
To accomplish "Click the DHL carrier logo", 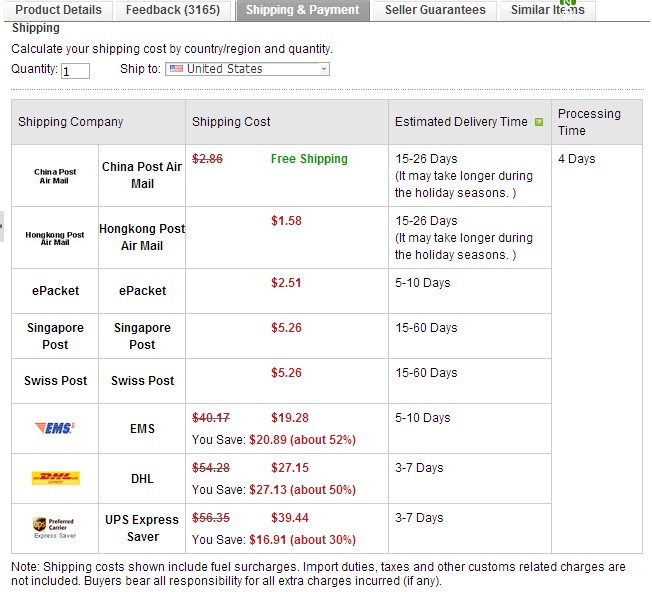I will [55, 478].
